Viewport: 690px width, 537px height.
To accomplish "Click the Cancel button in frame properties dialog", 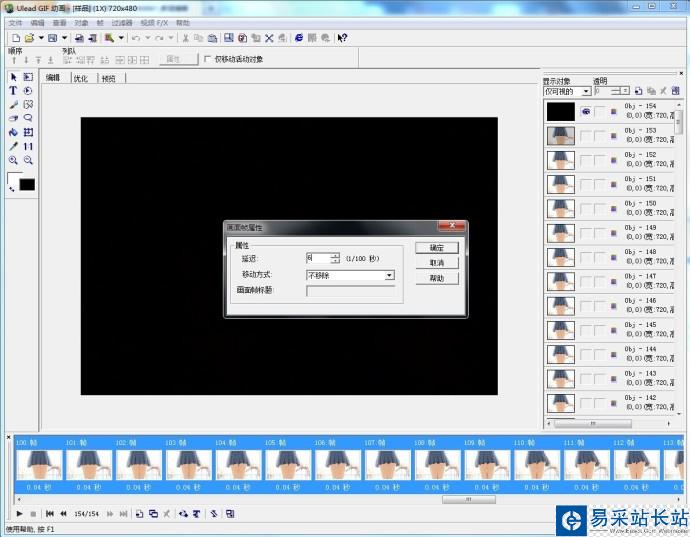I will pyautogui.click(x=437, y=263).
